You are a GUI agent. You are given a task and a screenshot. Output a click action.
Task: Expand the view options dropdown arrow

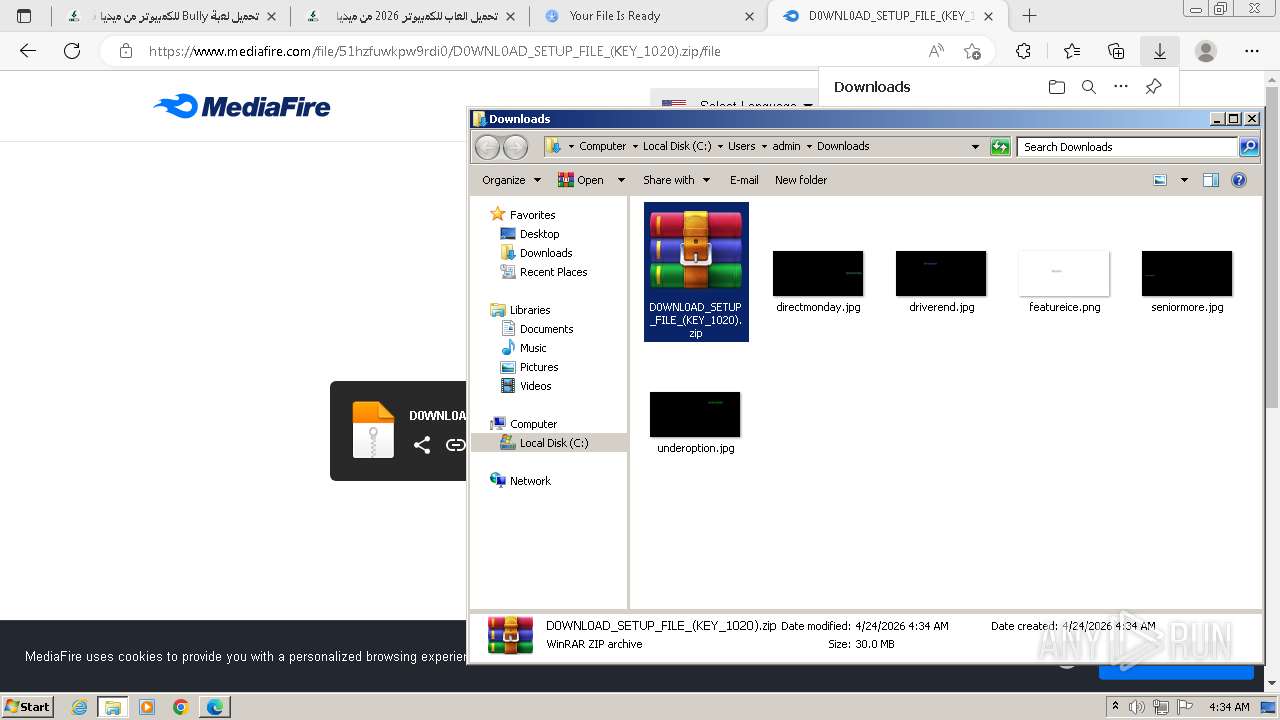pyautogui.click(x=1184, y=180)
